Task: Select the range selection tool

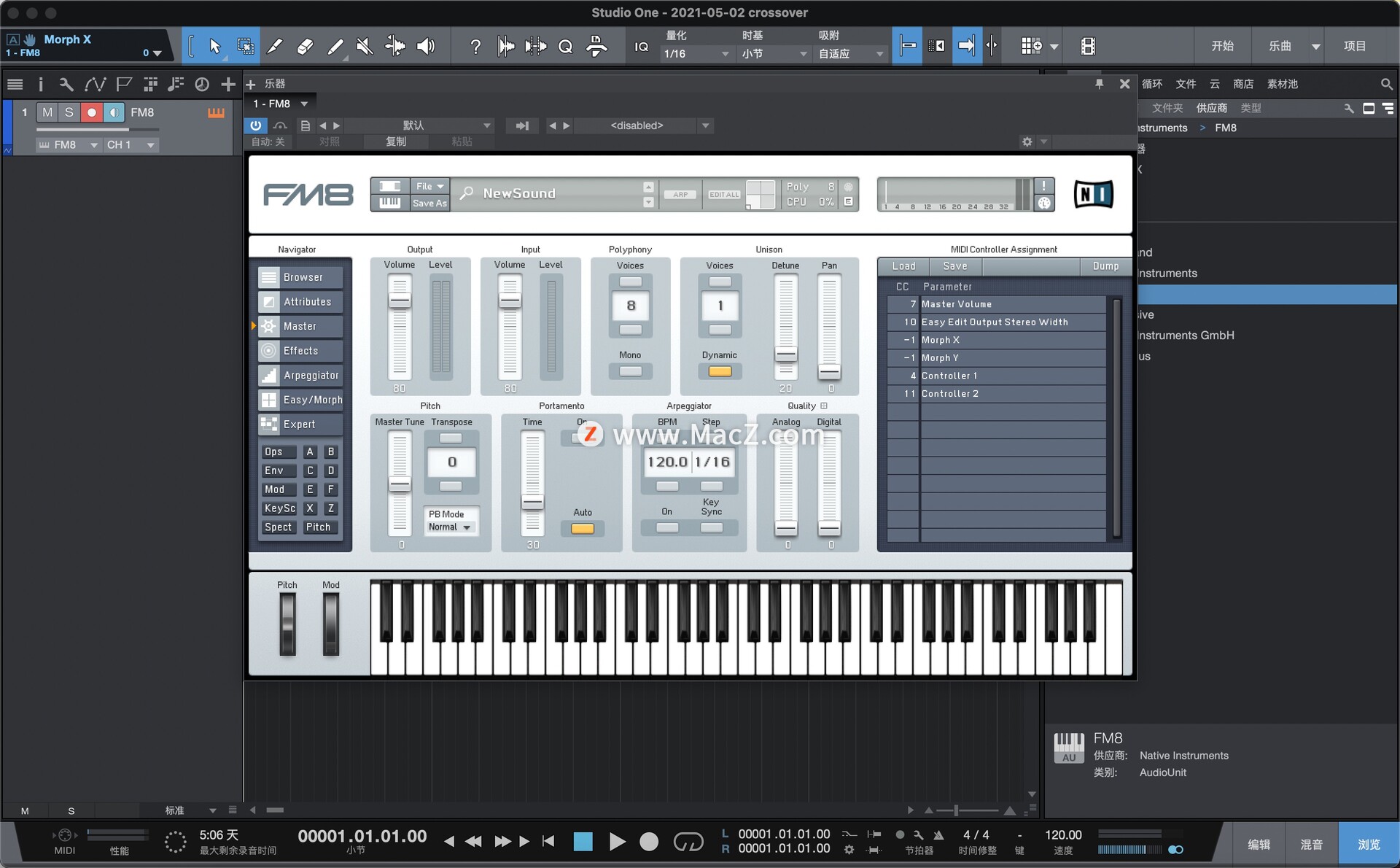Action: pos(246,47)
